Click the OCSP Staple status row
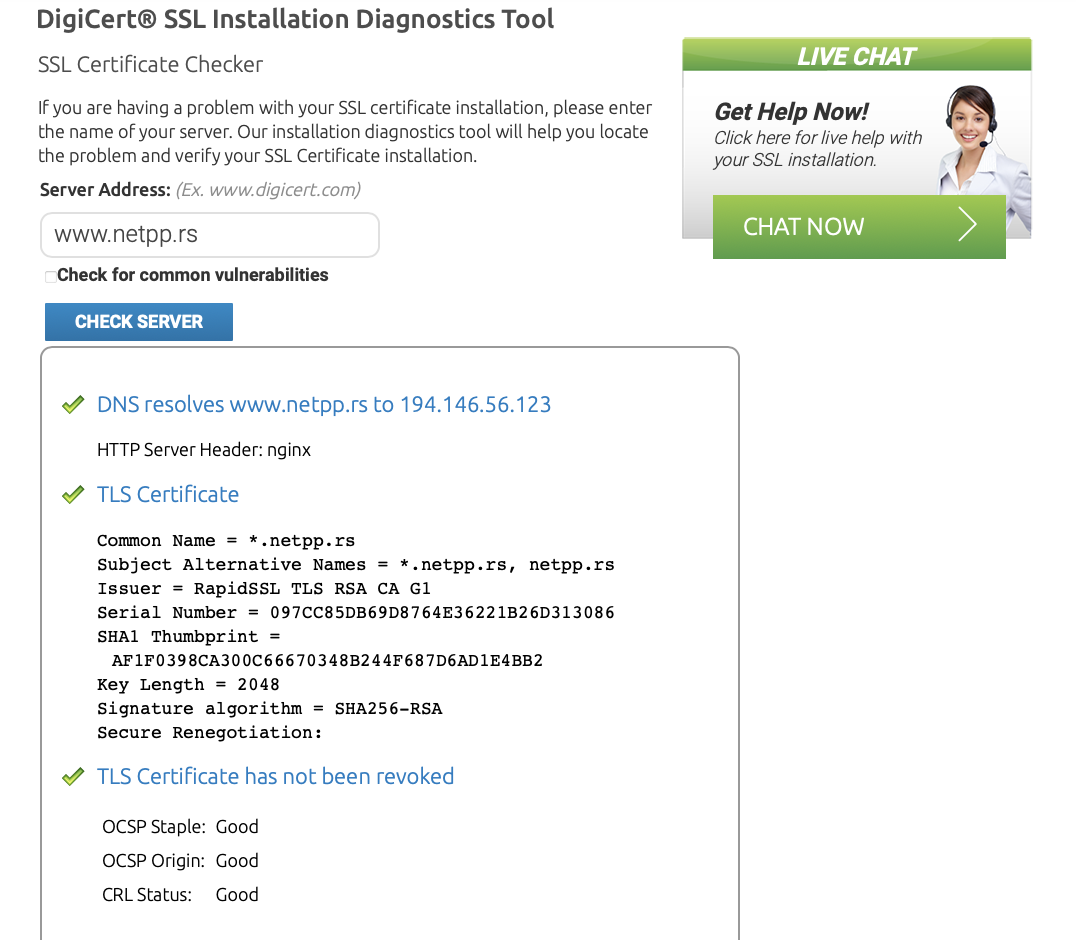The image size is (1076, 940). click(x=180, y=827)
